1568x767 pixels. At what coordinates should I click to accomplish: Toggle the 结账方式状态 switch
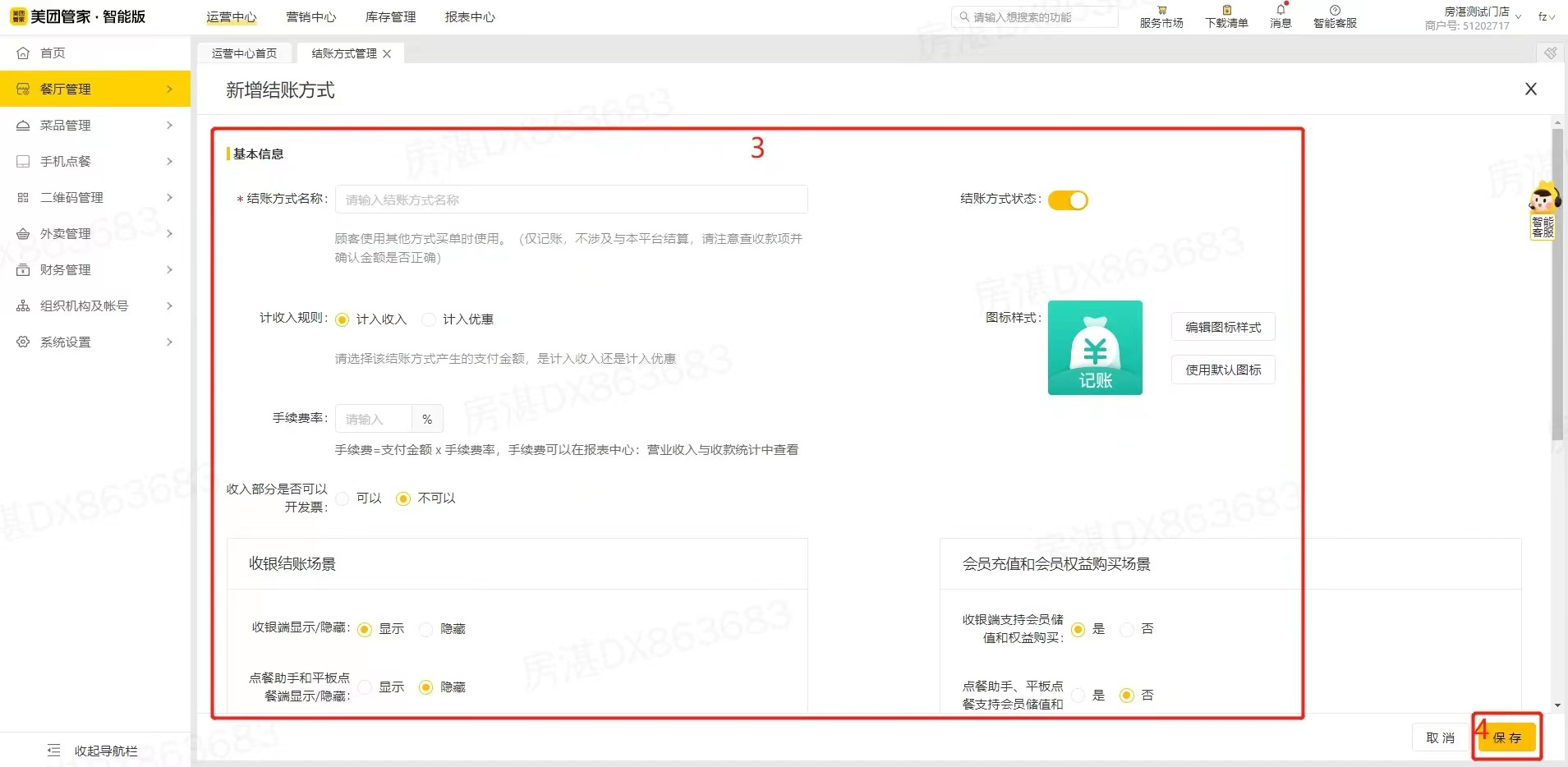1068,200
